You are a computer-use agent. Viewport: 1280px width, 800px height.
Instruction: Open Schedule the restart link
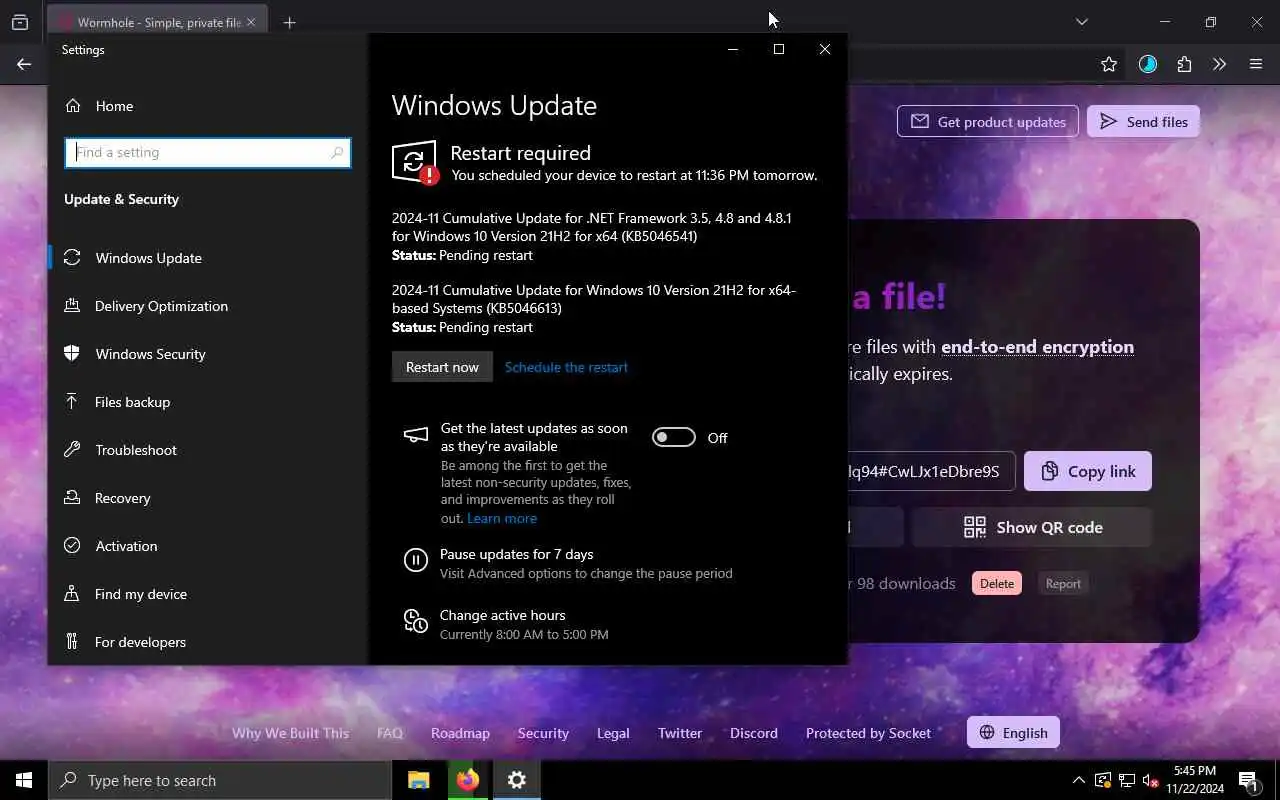coord(566,367)
